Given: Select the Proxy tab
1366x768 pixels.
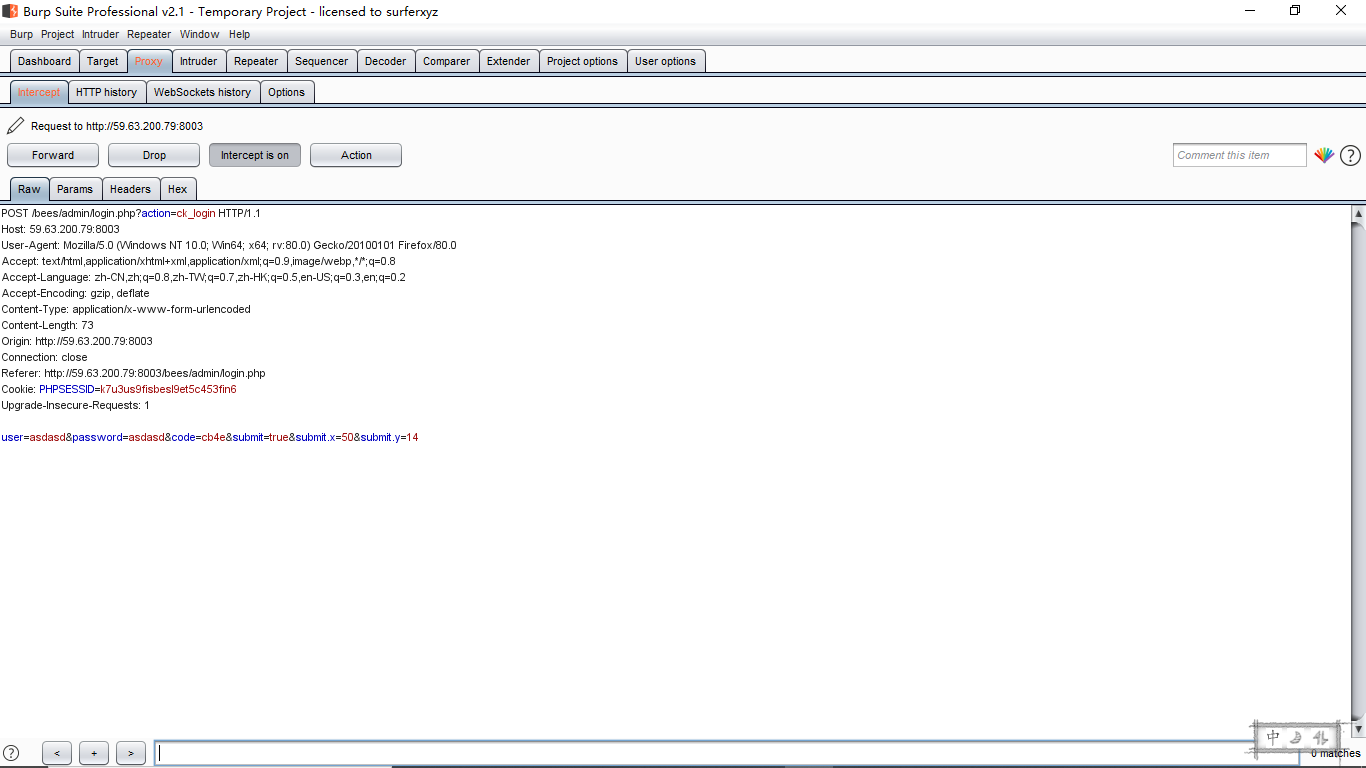Looking at the screenshot, I should [x=149, y=61].
